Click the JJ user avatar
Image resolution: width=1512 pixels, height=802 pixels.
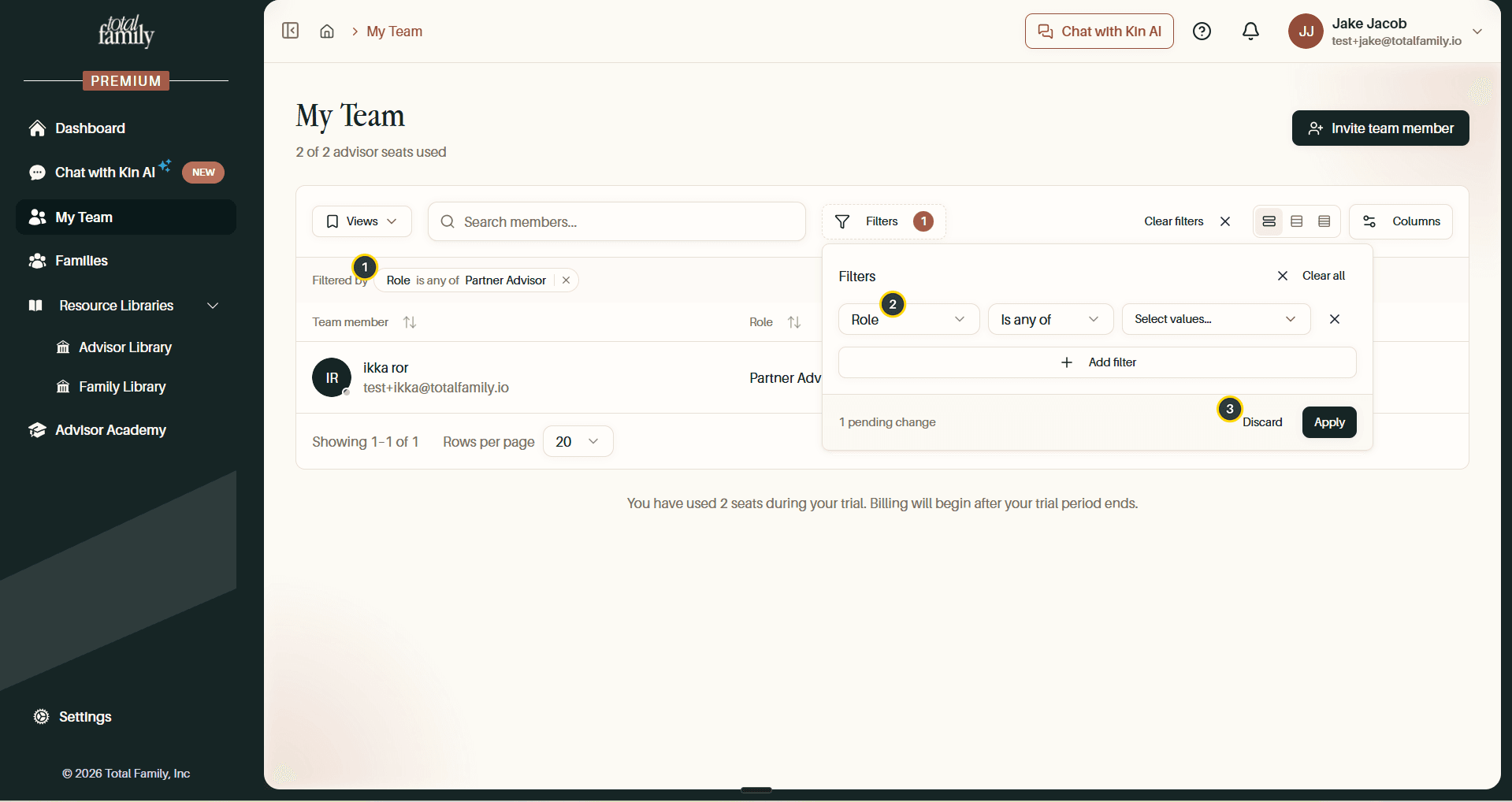1306,32
